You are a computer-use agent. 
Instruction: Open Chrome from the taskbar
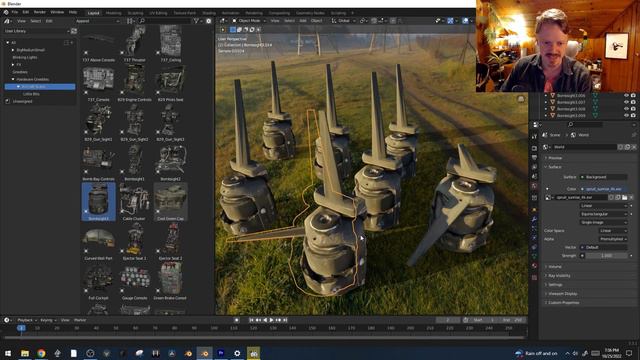click(41, 353)
